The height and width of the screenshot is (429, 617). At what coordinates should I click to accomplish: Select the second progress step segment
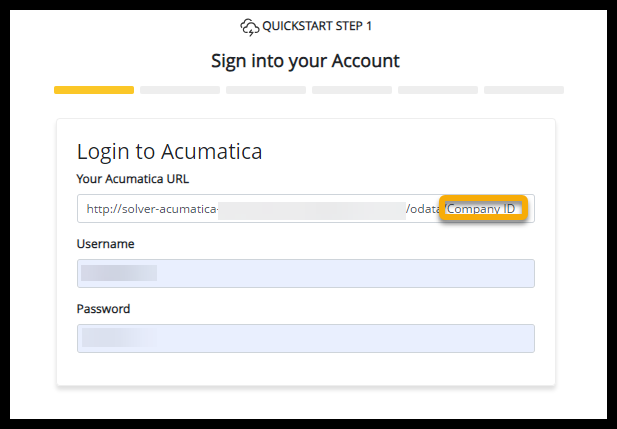(180, 90)
